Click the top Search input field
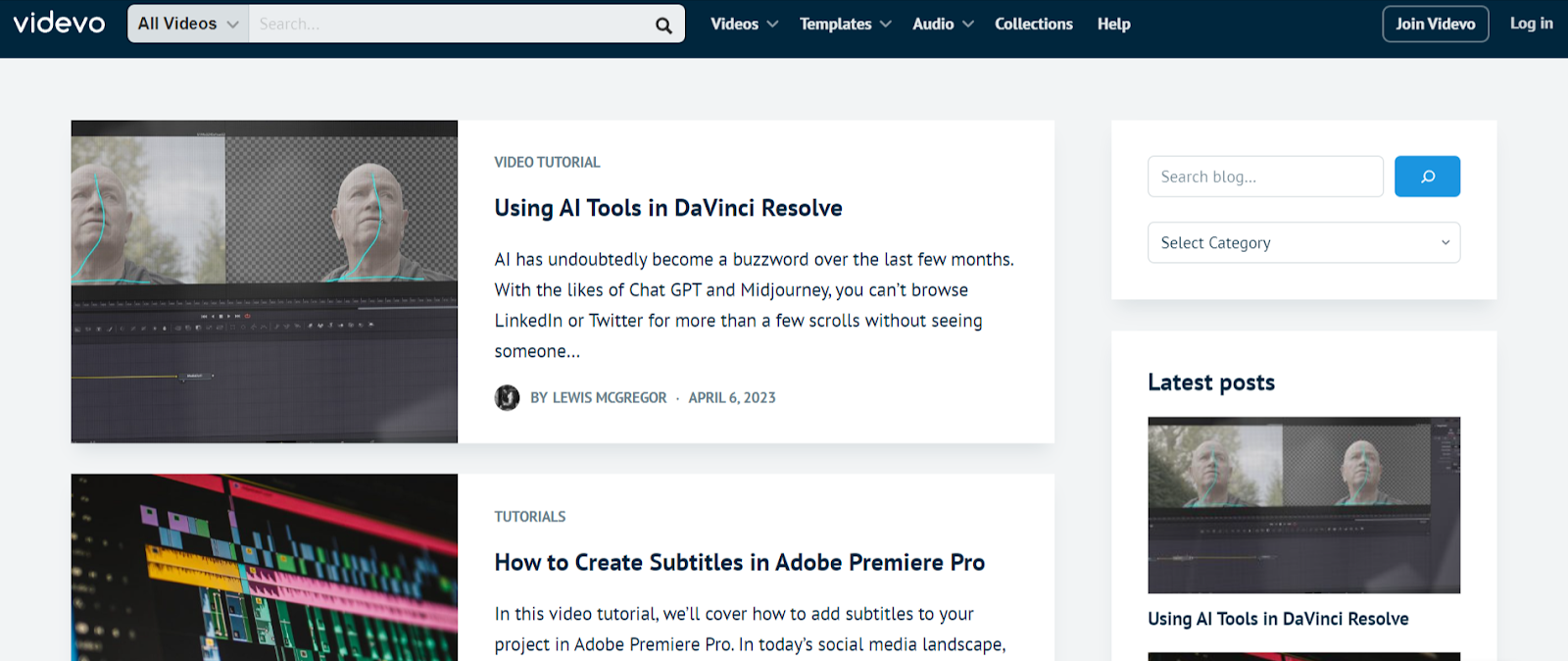Viewport: 1568px width, 661px height. point(449,24)
